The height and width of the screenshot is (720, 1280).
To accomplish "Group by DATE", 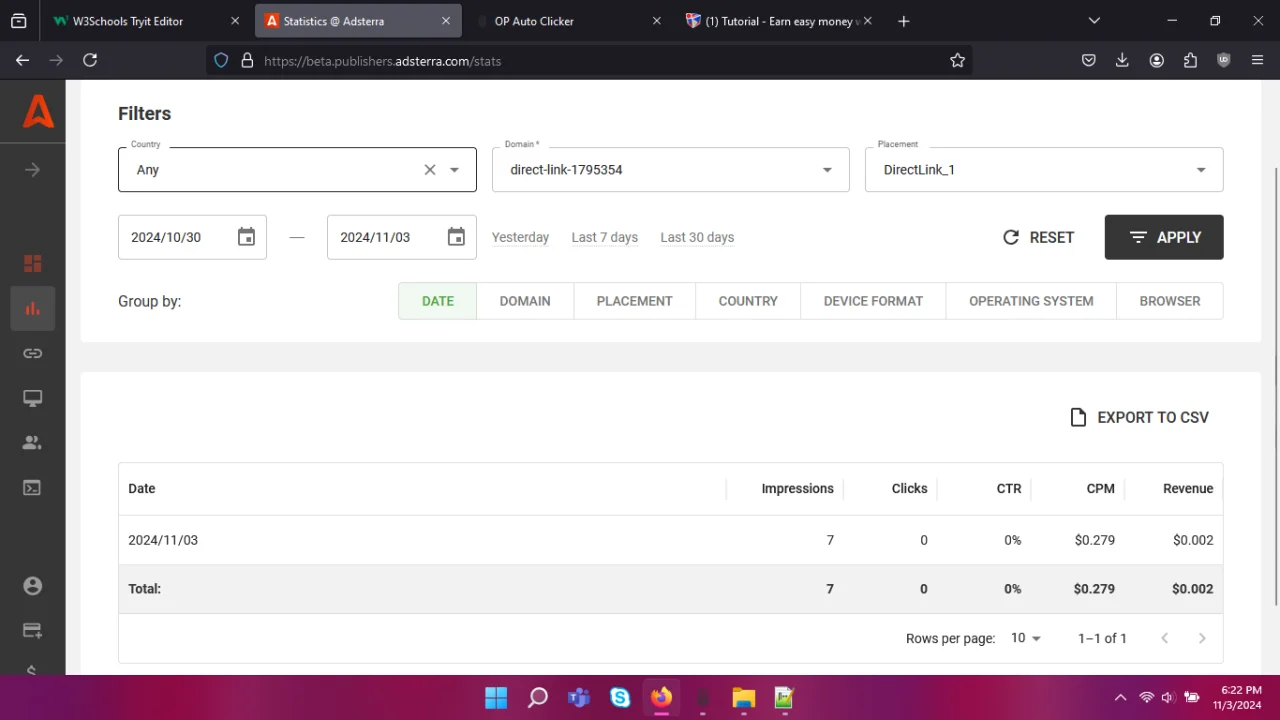I will click(x=438, y=301).
